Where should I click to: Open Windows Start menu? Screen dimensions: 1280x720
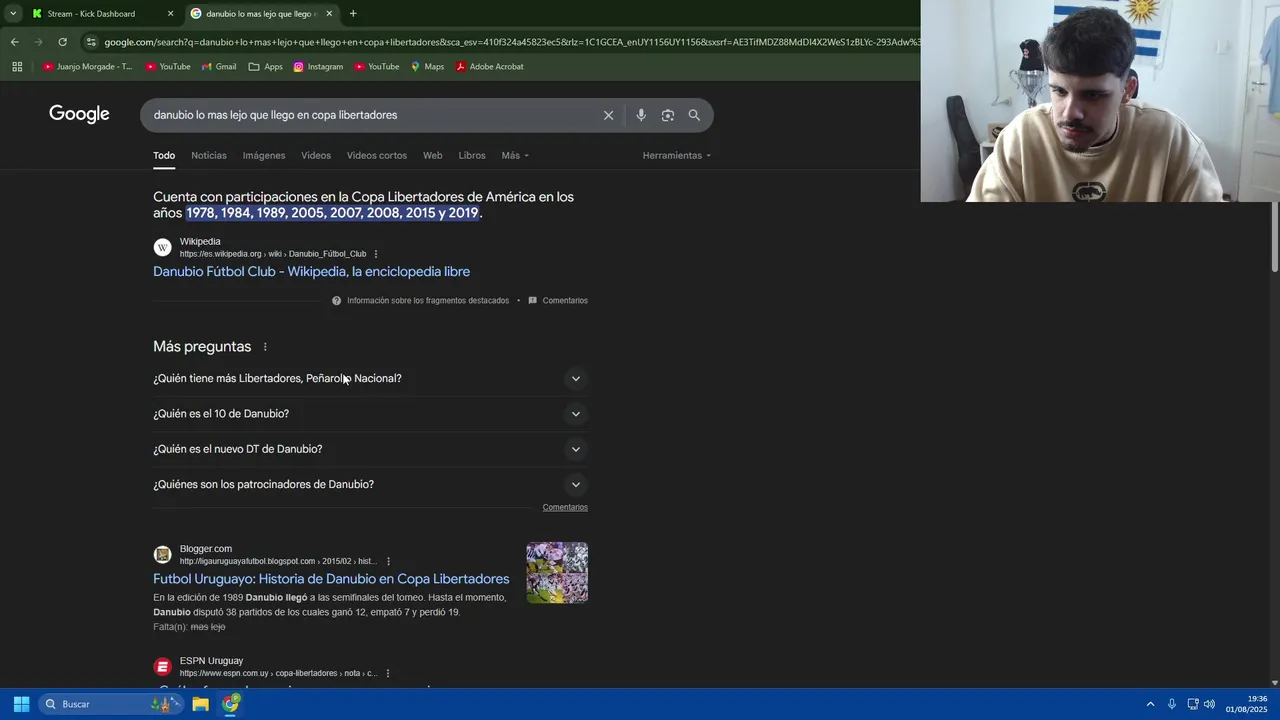click(21, 704)
